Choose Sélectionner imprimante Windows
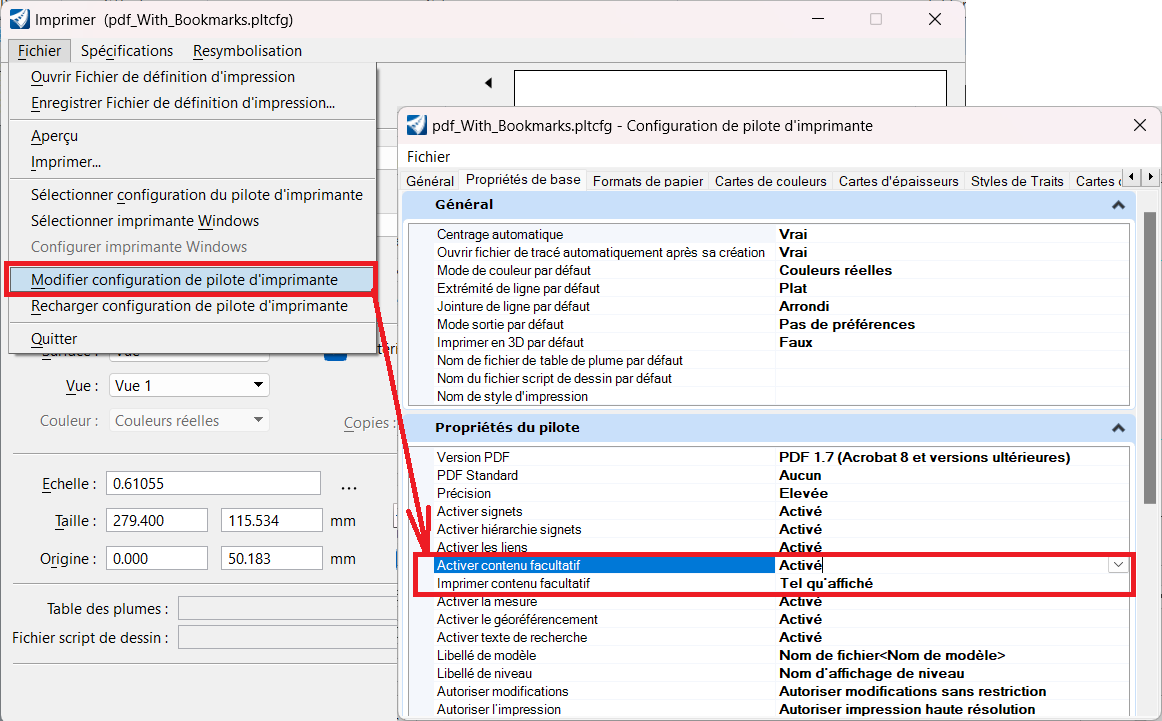Screen dimensions: 1162x721 tap(145, 221)
